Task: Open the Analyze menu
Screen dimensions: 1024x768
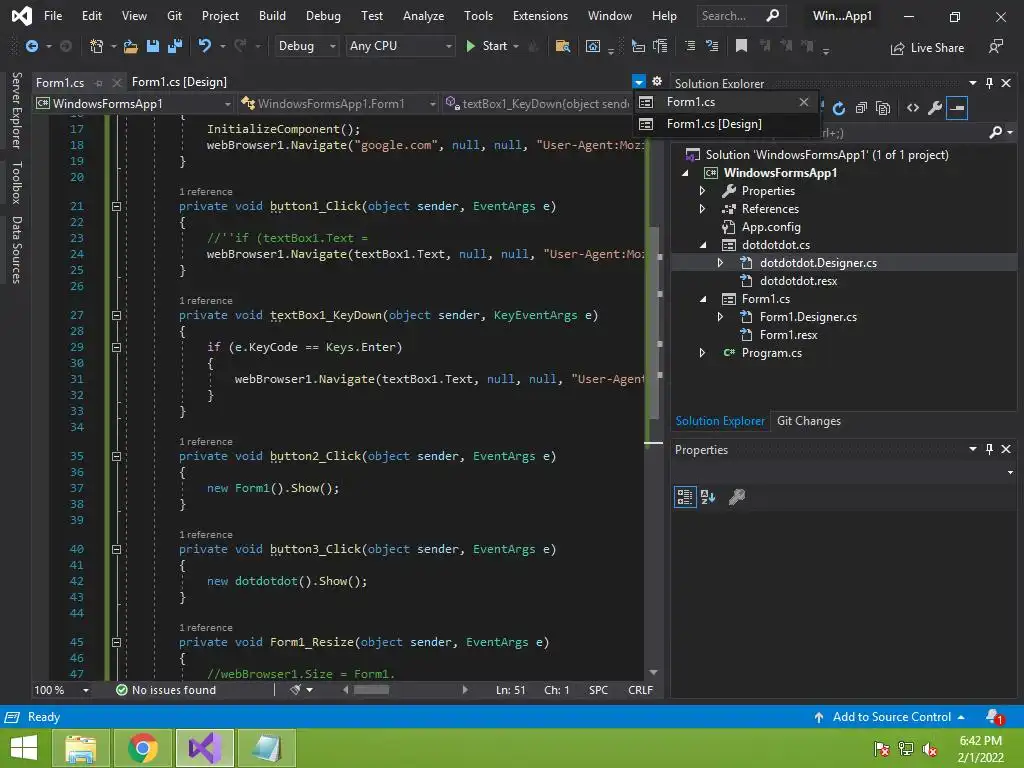Action: 423,16
